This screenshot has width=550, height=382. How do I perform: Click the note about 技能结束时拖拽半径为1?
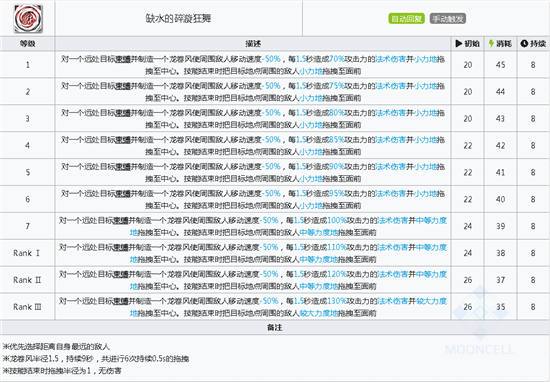click(62, 370)
